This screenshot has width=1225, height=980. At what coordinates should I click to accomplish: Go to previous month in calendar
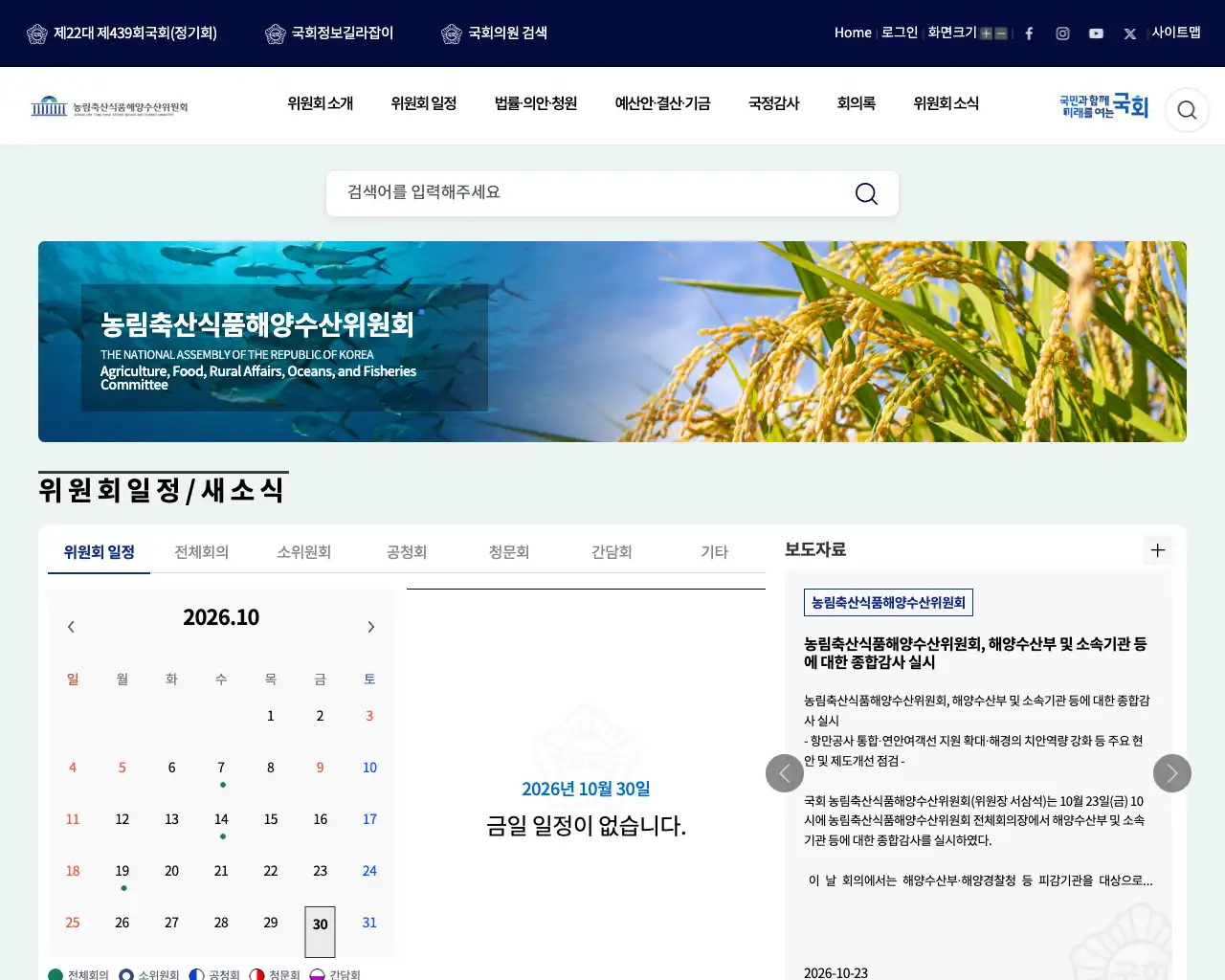click(x=71, y=627)
